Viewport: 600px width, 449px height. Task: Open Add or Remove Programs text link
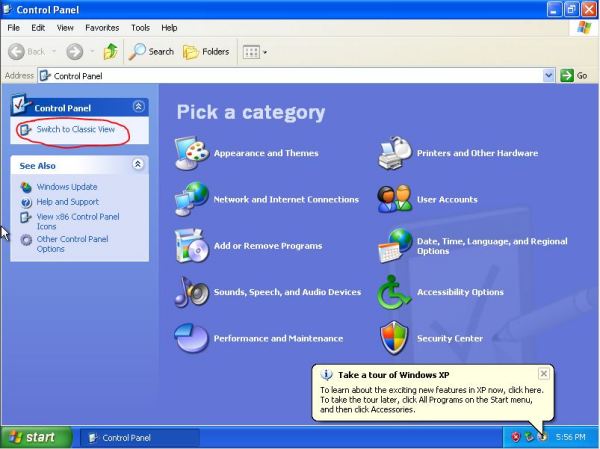pos(268,246)
